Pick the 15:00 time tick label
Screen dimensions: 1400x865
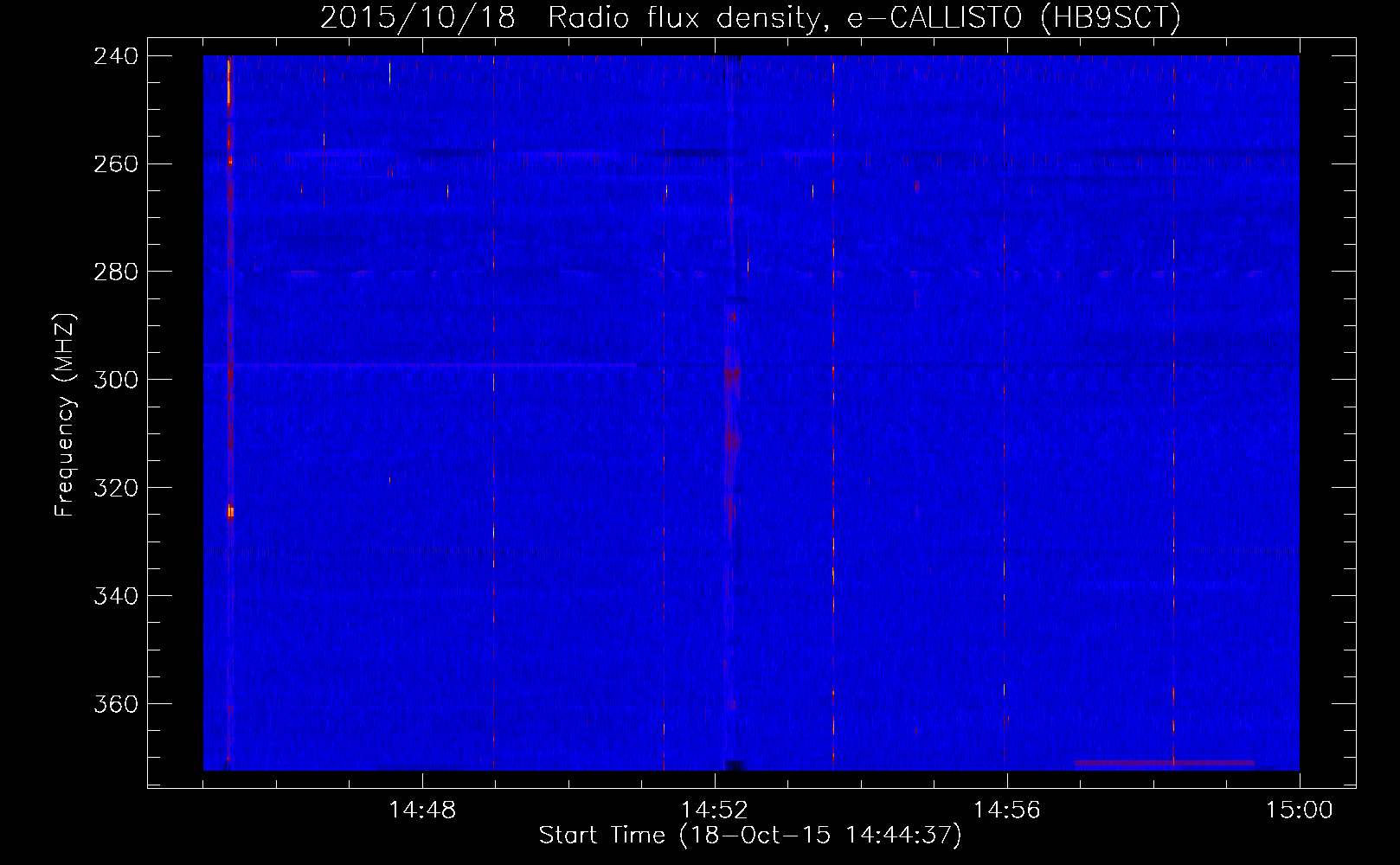tap(1300, 811)
